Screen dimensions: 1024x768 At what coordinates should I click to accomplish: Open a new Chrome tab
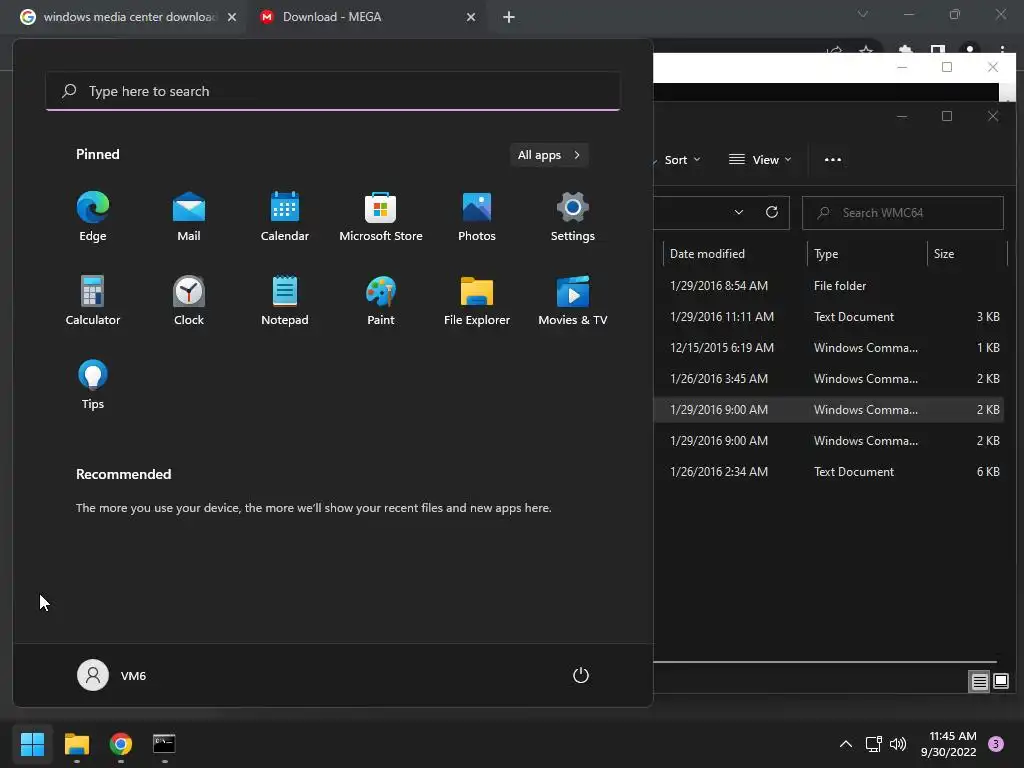(x=509, y=17)
